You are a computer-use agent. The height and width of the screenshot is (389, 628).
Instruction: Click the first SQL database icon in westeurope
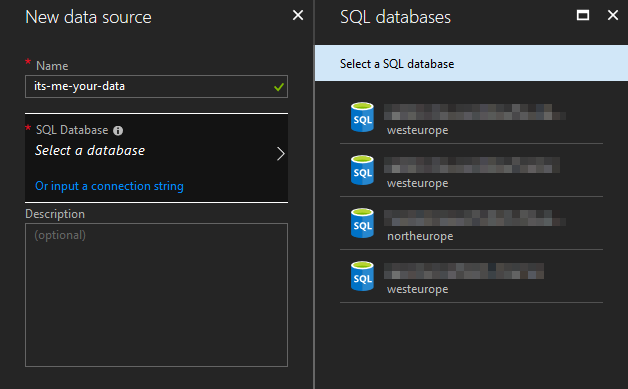(x=362, y=117)
